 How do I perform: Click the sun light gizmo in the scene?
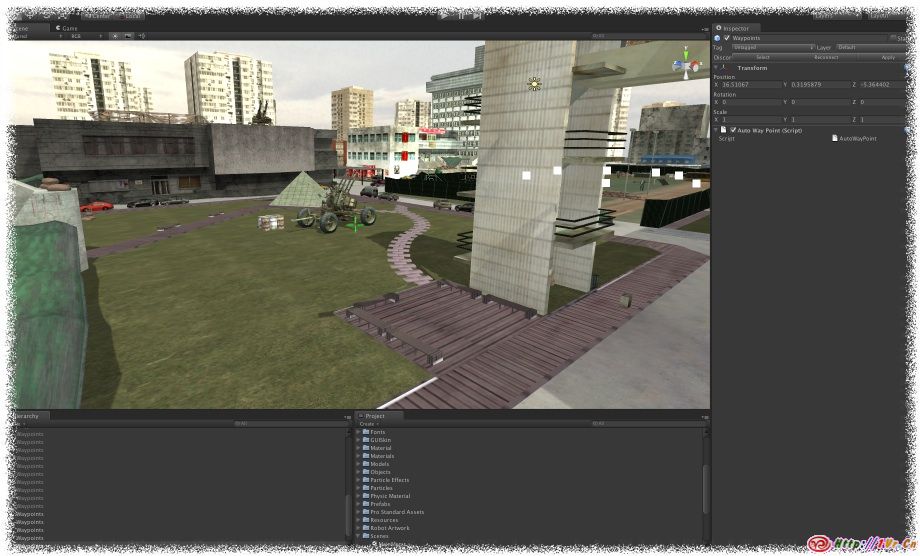[534, 84]
